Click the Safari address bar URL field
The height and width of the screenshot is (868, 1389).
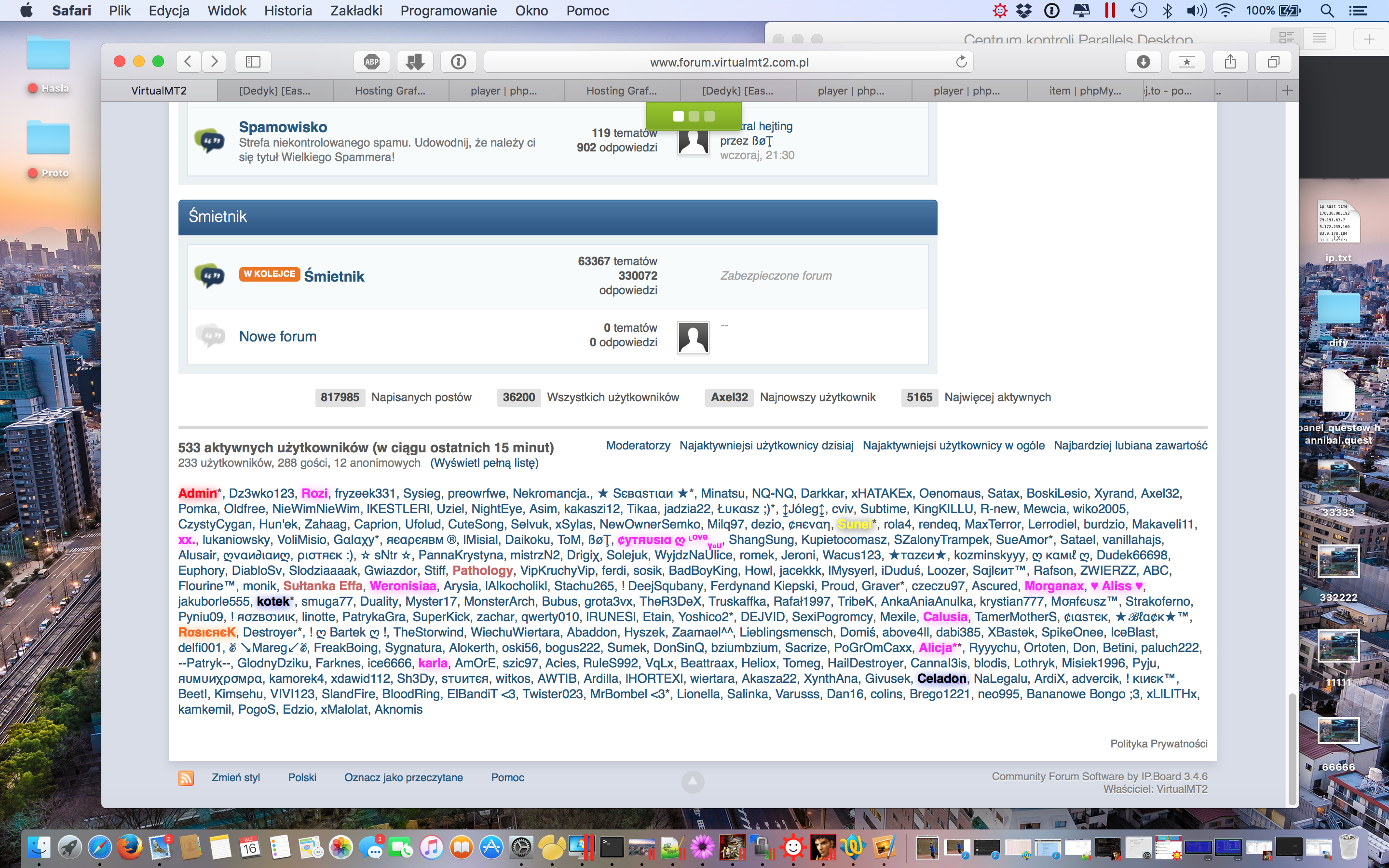730,62
